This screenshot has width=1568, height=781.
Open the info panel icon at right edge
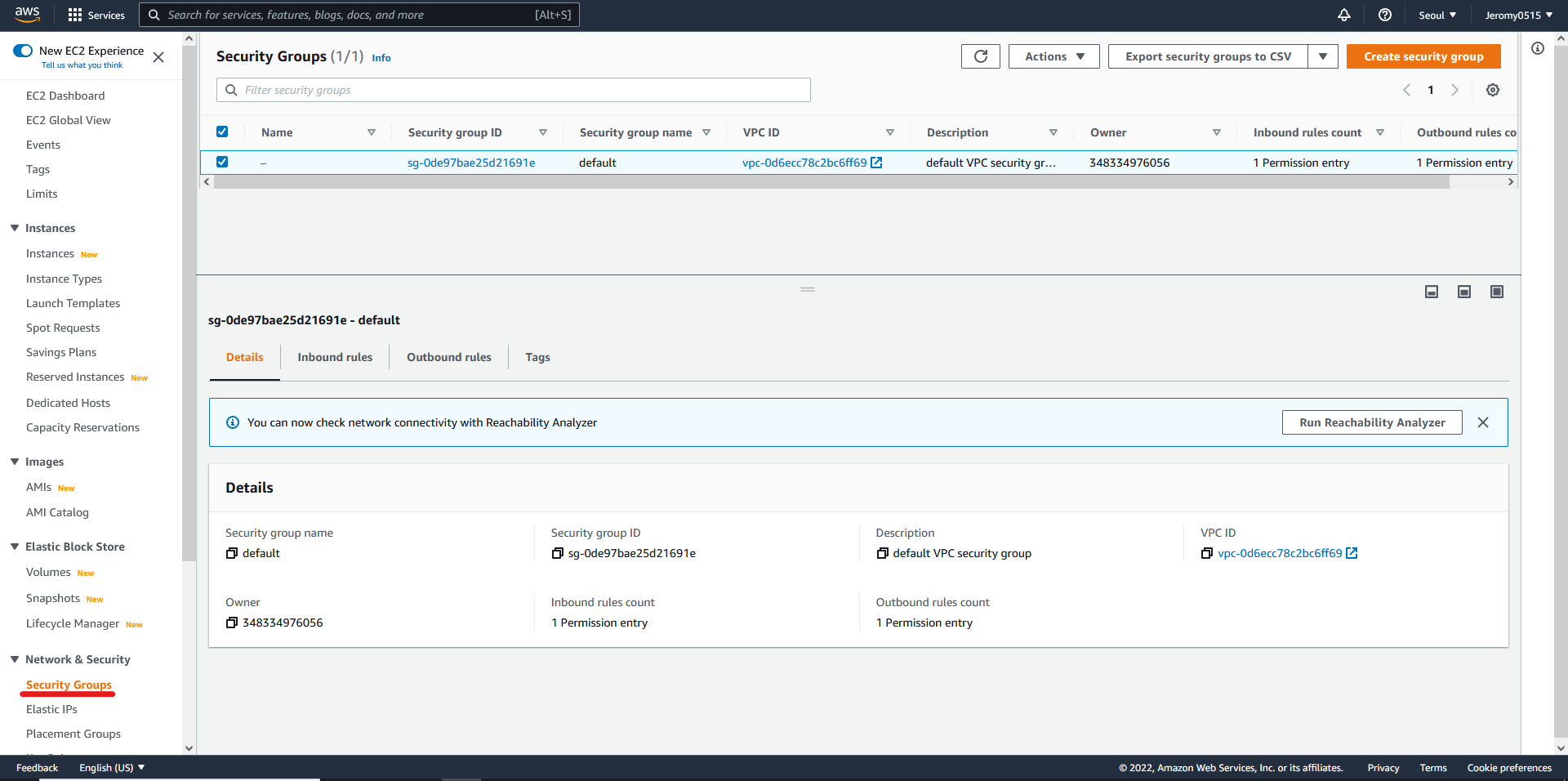1538,48
